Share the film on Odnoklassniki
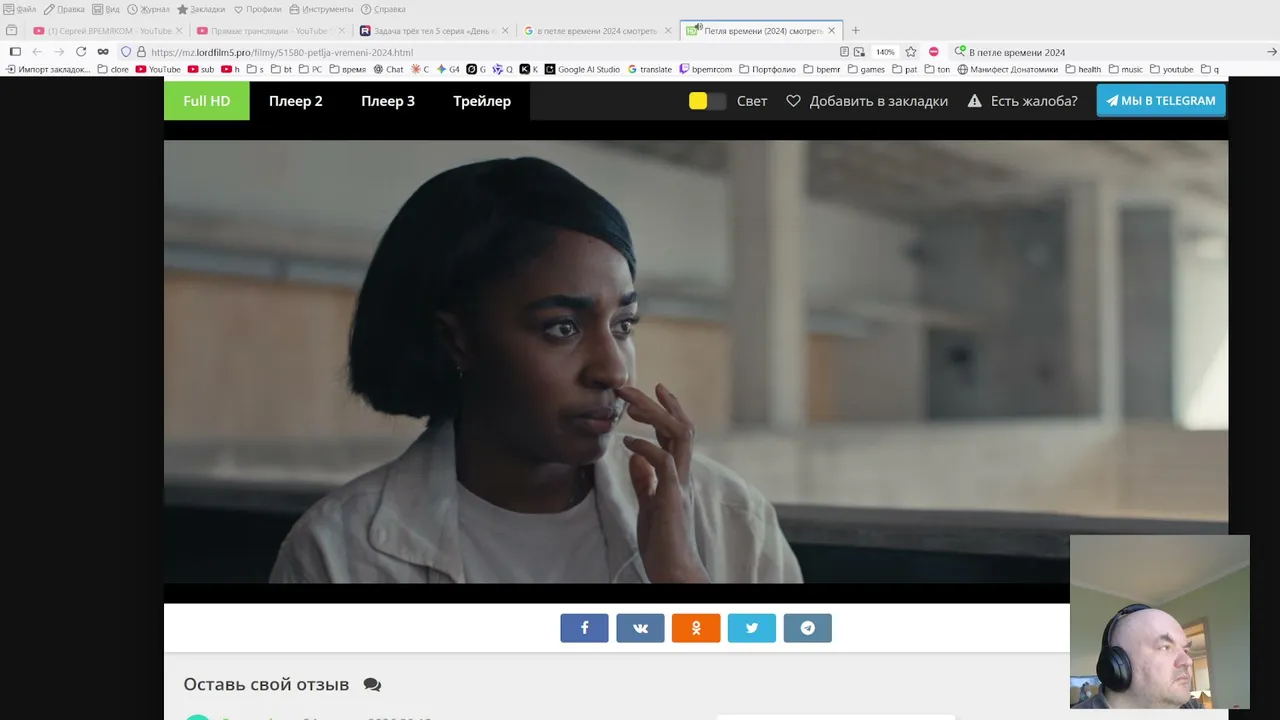The image size is (1280, 720). point(696,628)
